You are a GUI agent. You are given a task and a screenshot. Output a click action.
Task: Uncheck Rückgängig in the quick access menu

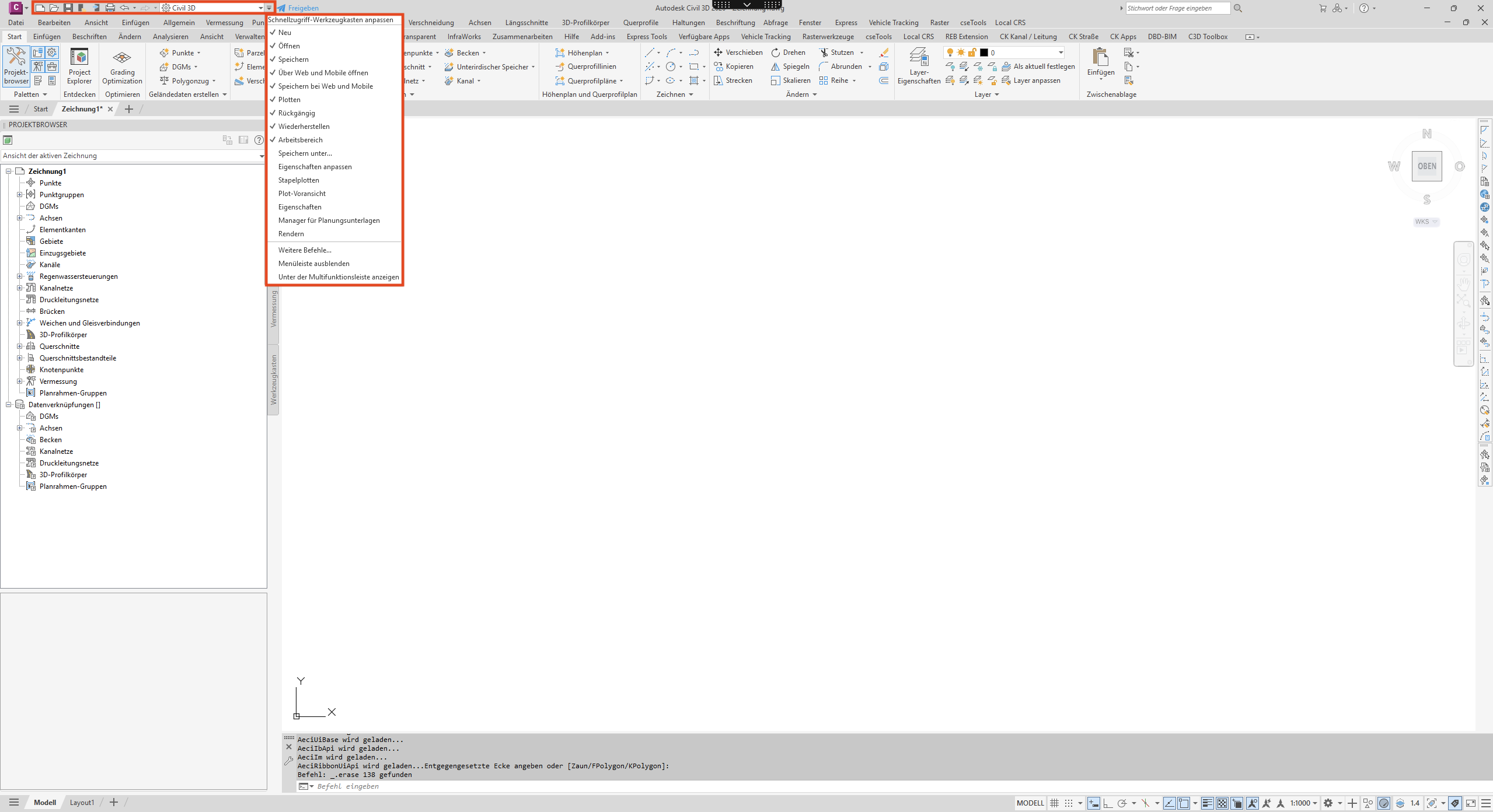[x=334, y=113]
